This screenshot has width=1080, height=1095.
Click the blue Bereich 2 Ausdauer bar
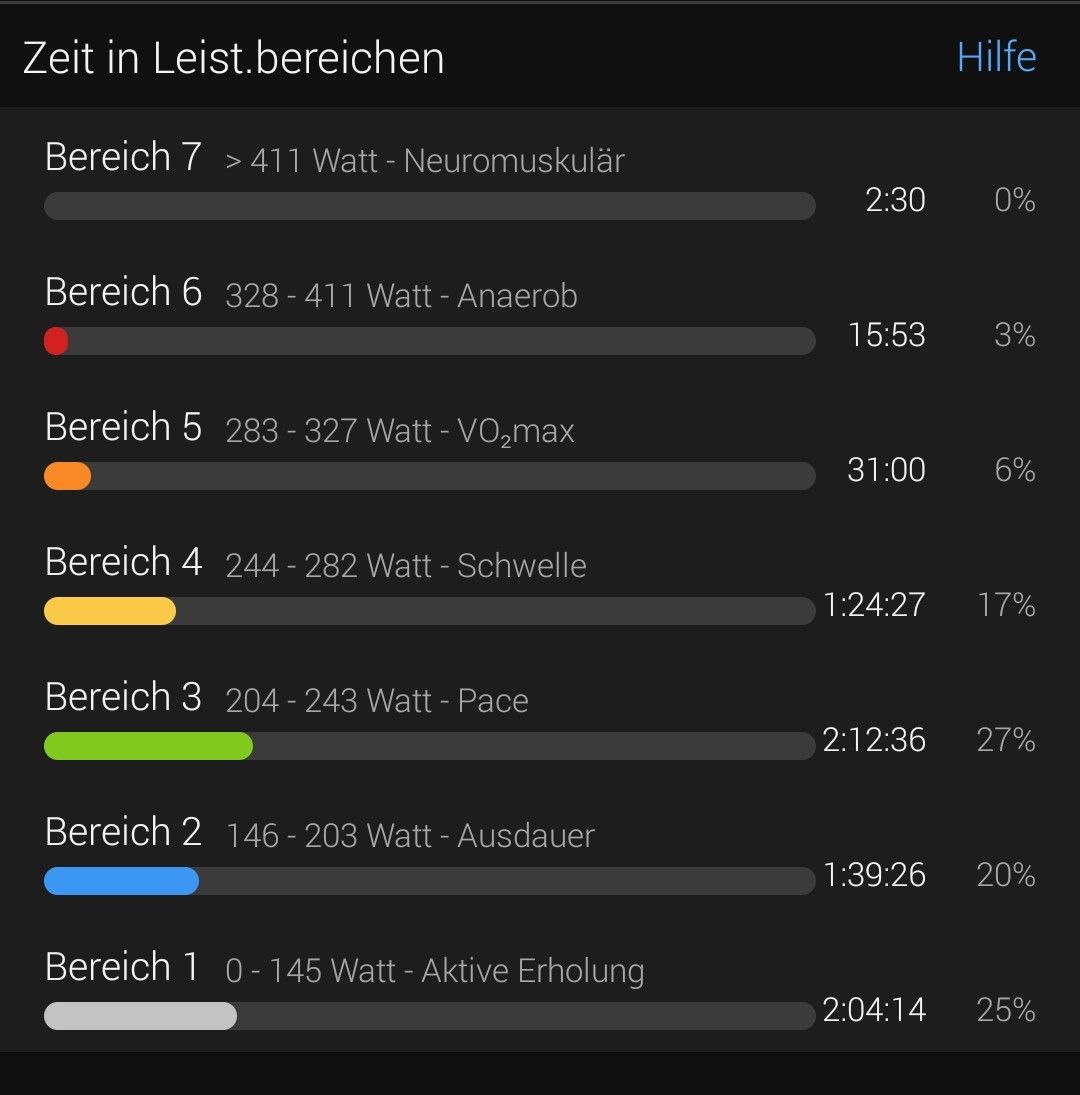tap(121, 881)
